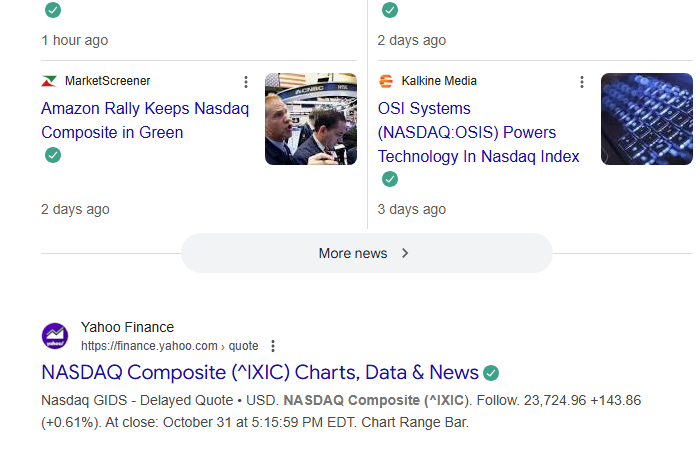Click the green checkmark above '1 hour ago'

(x=53, y=10)
